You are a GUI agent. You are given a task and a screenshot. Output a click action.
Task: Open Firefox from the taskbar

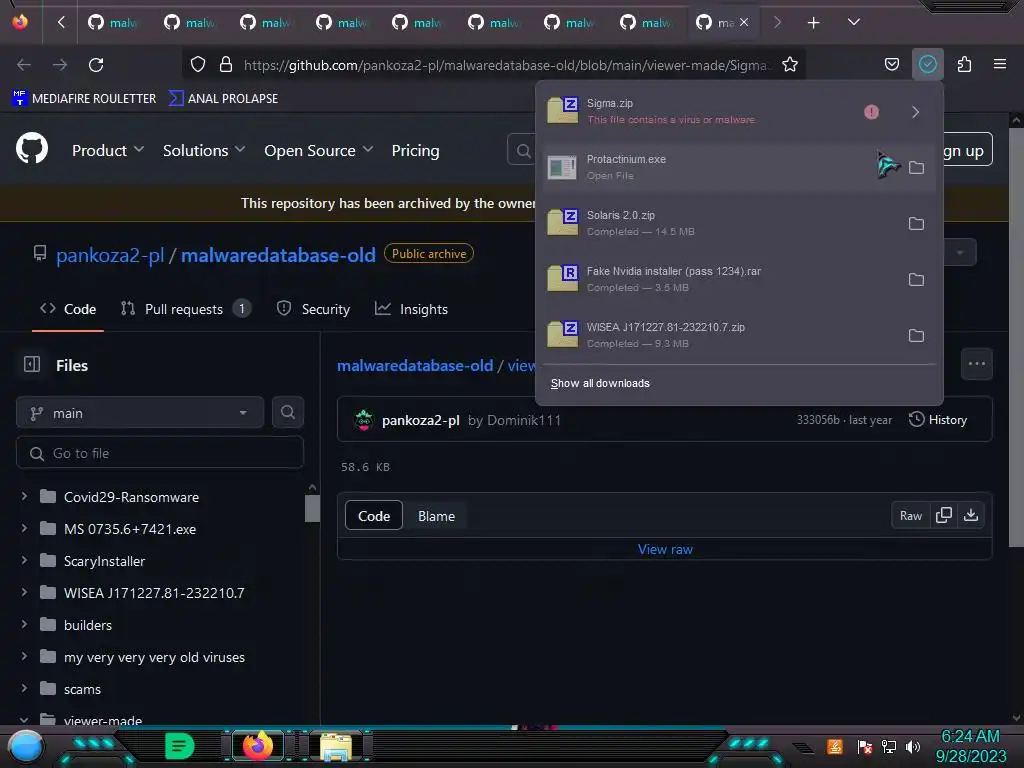[x=257, y=746]
